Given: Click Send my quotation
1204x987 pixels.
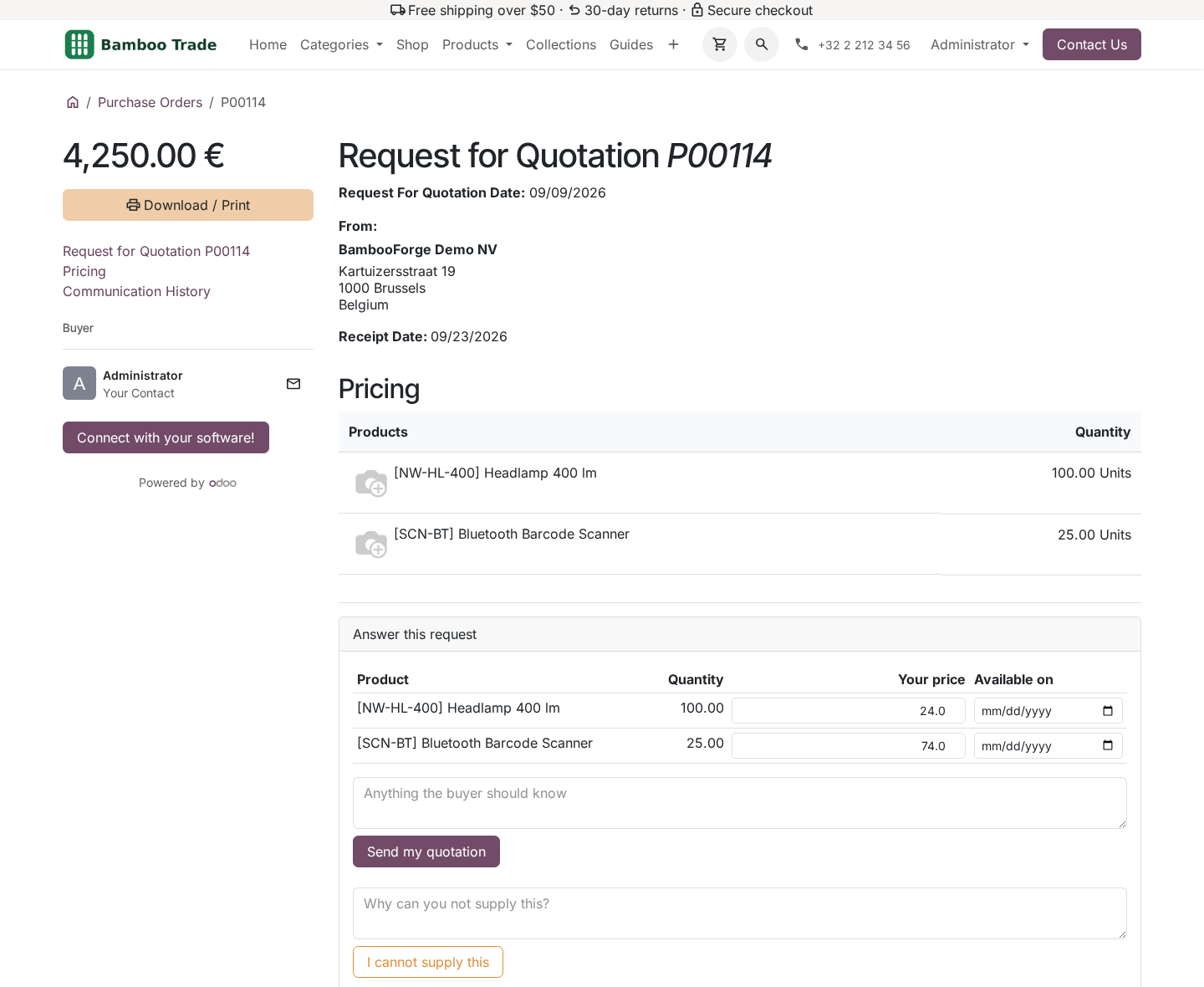Looking at the screenshot, I should coord(426,851).
